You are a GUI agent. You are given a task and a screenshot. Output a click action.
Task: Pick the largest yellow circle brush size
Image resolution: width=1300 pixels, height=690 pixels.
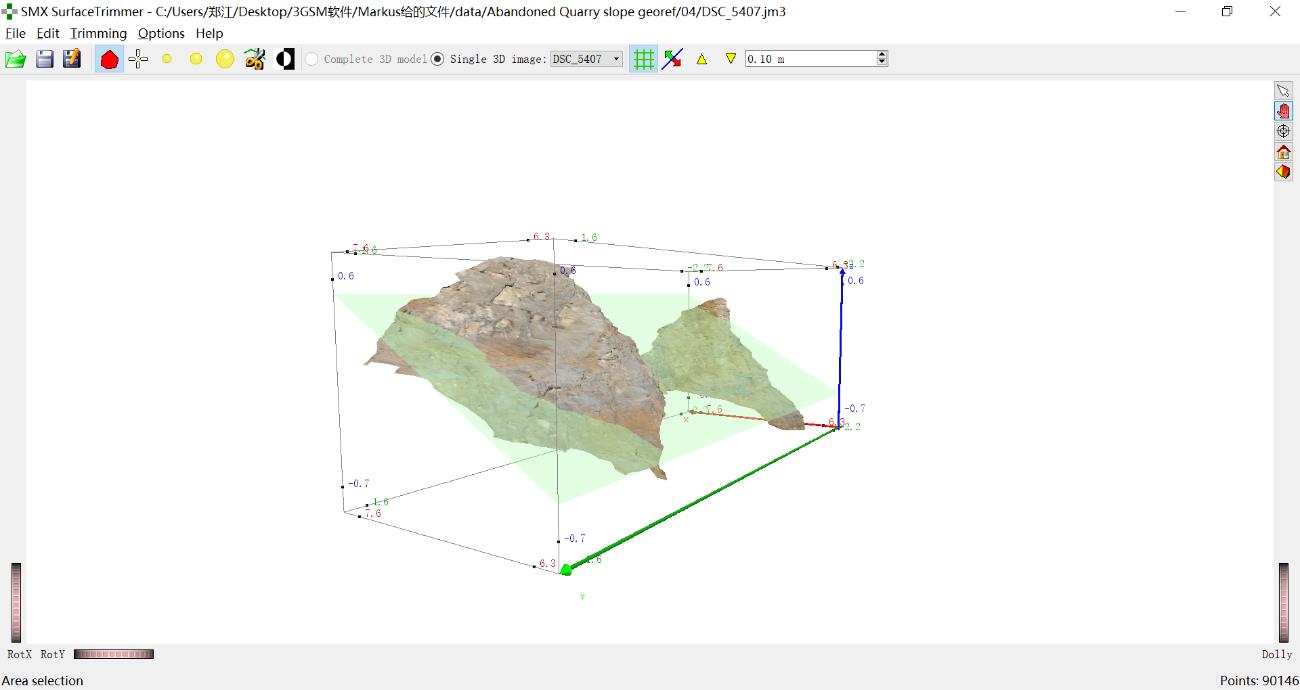225,59
